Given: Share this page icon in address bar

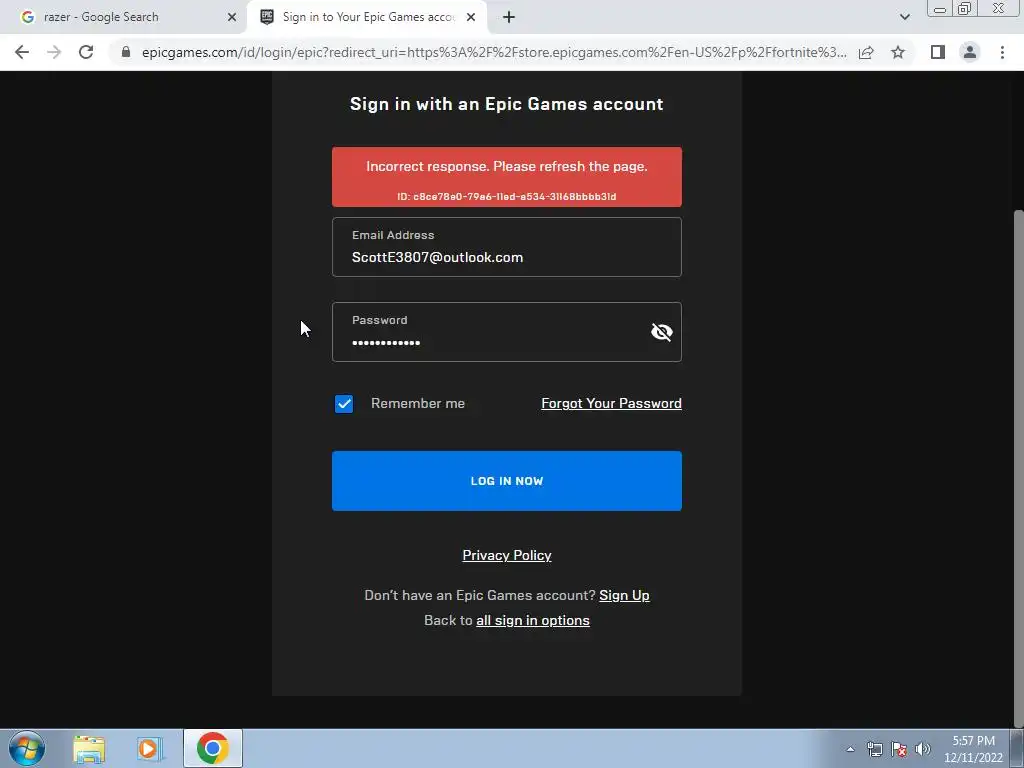Looking at the screenshot, I should point(866,52).
